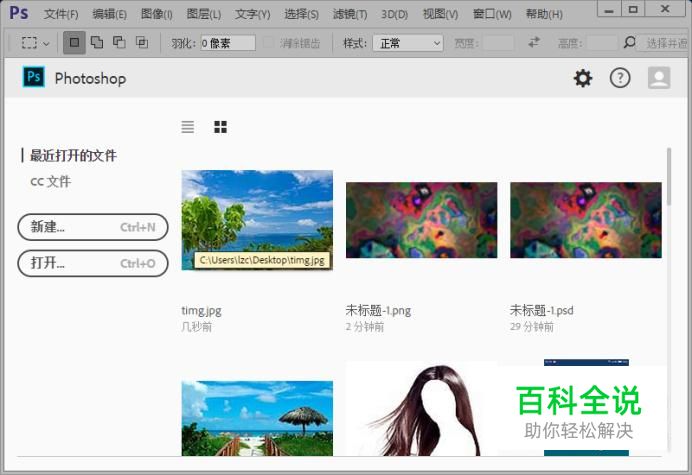Click the 打开... Ctrl+O button
The width and height of the screenshot is (692, 475).
click(93, 263)
